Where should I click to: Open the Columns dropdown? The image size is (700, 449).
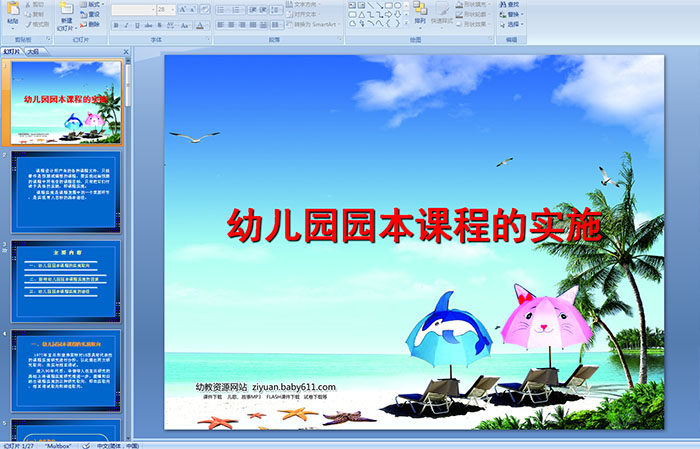(x=277, y=25)
